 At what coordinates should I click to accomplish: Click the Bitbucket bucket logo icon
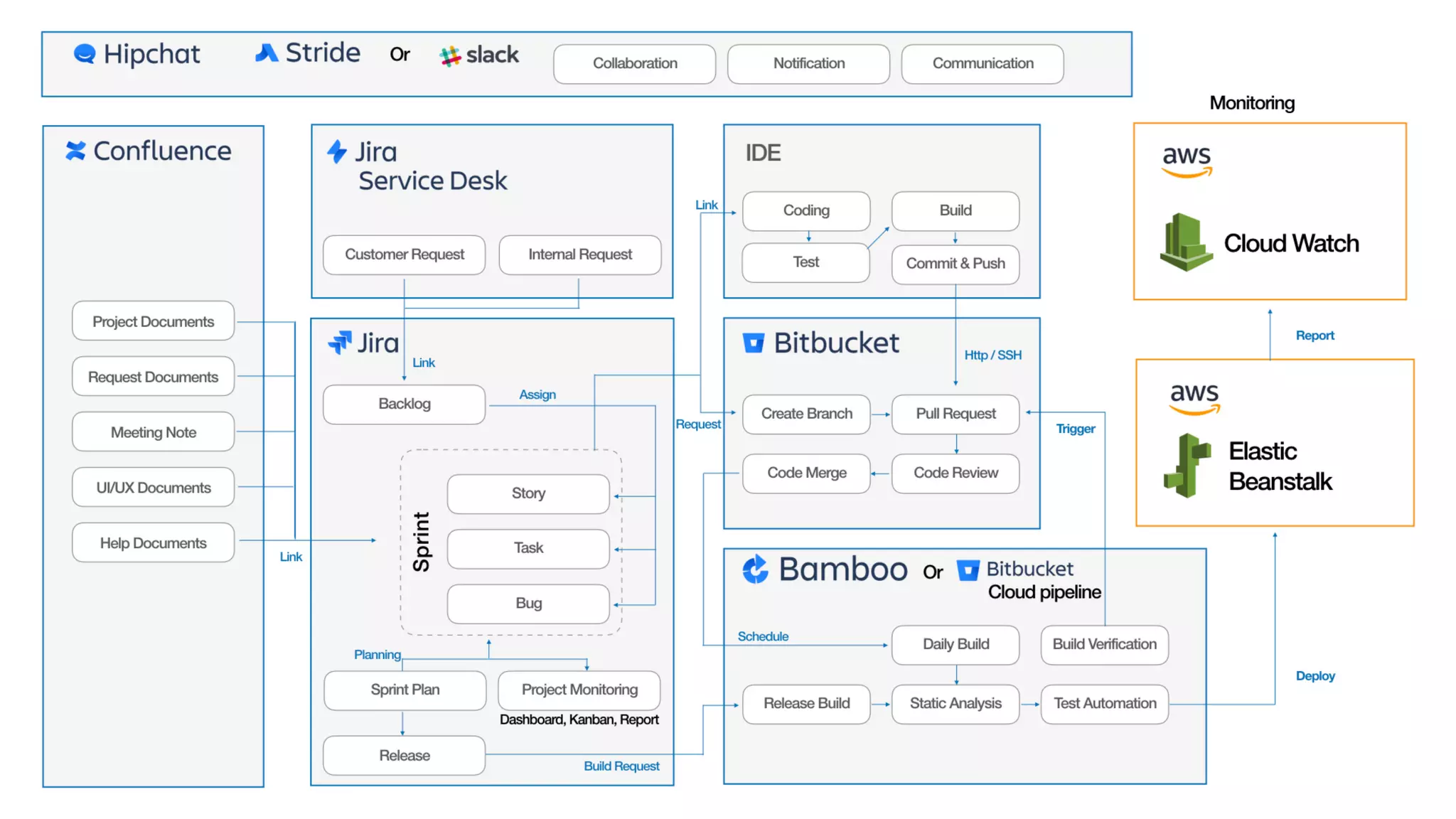(x=753, y=343)
